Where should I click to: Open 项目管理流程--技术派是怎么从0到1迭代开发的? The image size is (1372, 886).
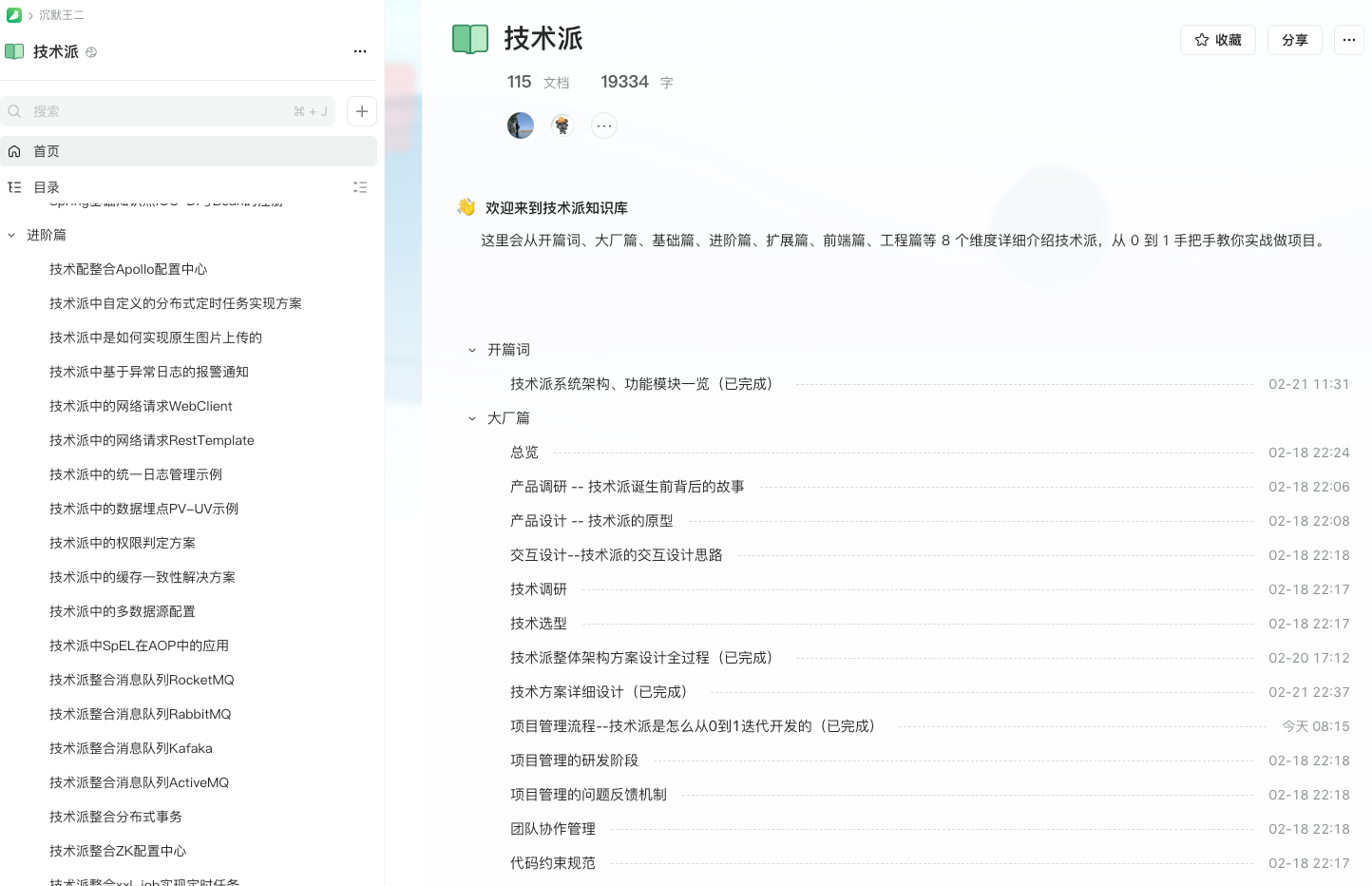tap(696, 726)
